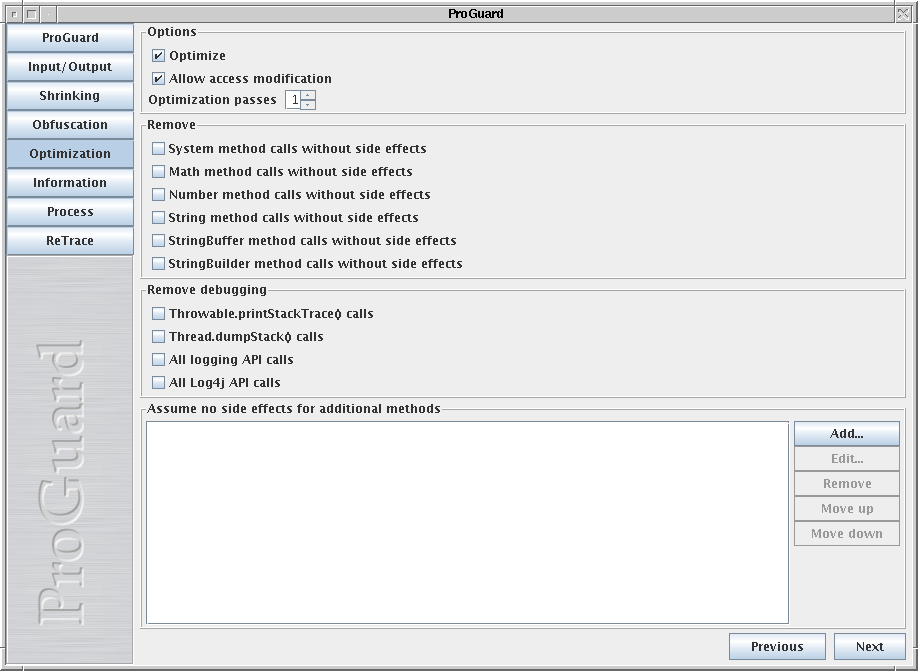Viewport: 918px width, 671px height.
Task: Go back with the Previous button
Action: (777, 647)
